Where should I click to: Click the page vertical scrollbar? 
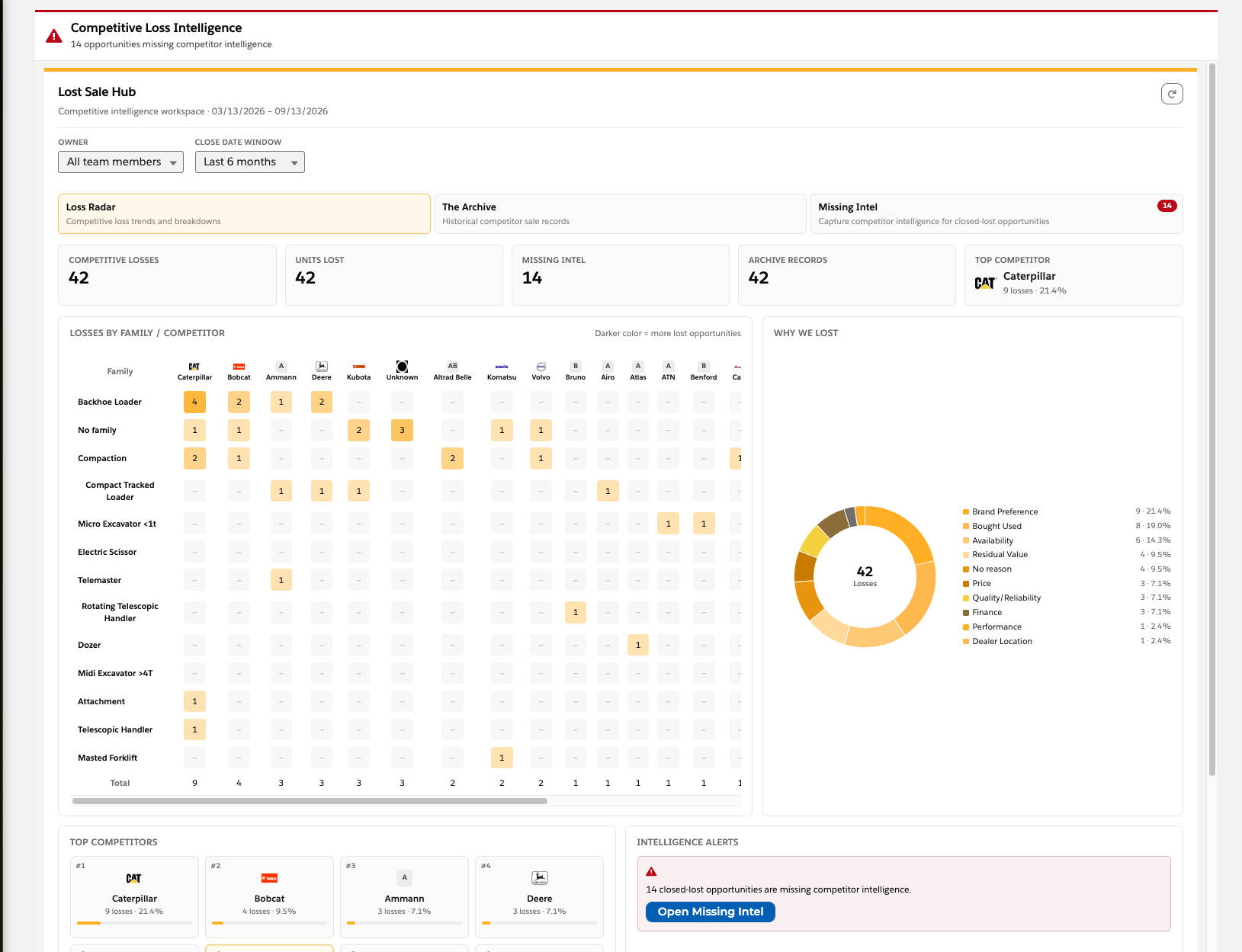pyautogui.click(x=1212, y=419)
